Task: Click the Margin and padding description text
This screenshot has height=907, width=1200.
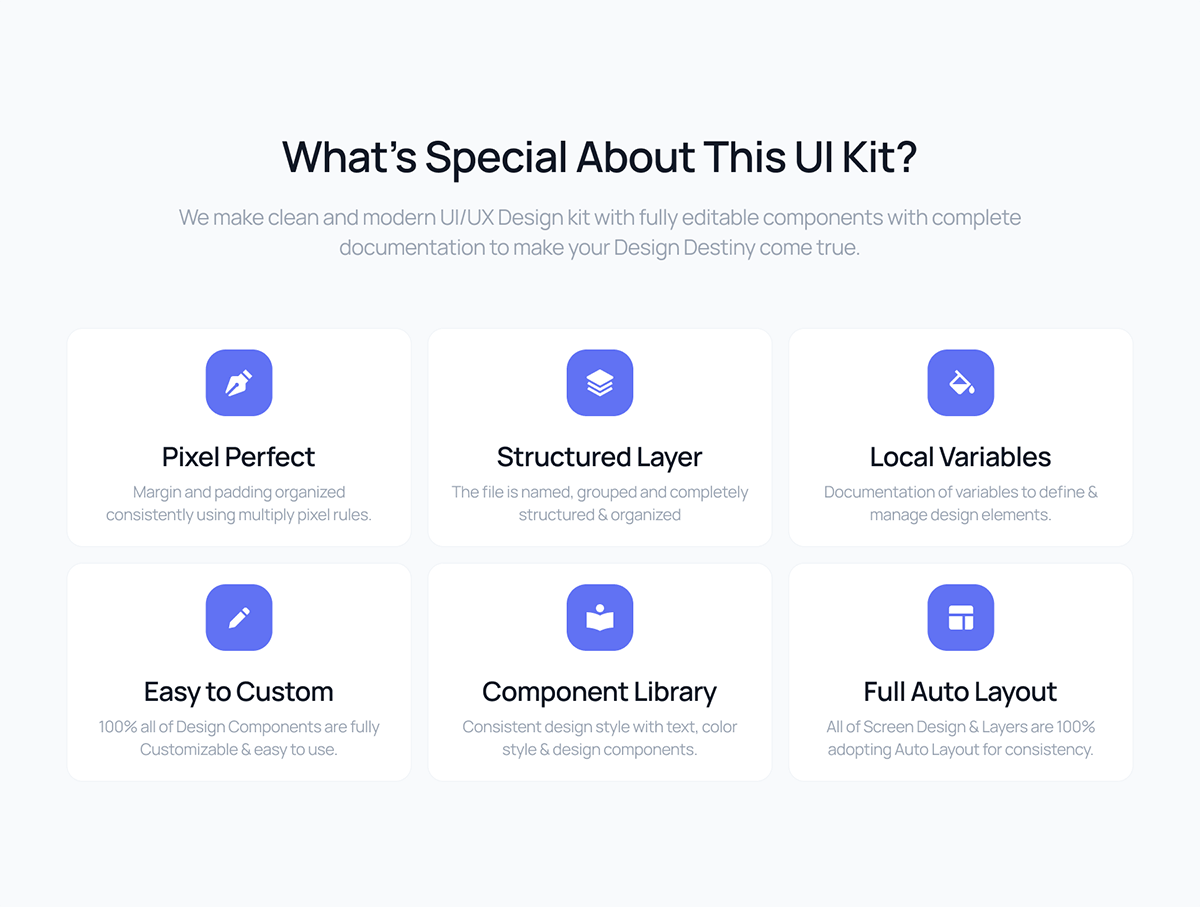Action: (239, 503)
